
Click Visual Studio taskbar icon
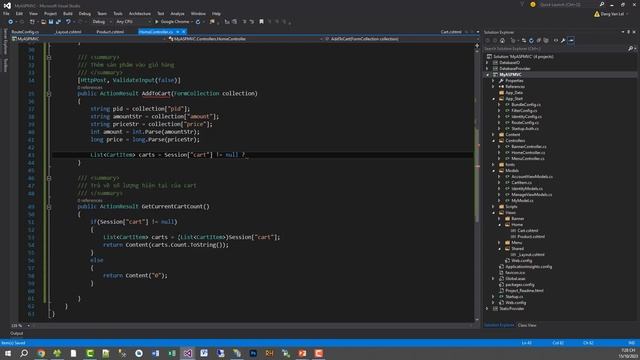(188, 353)
